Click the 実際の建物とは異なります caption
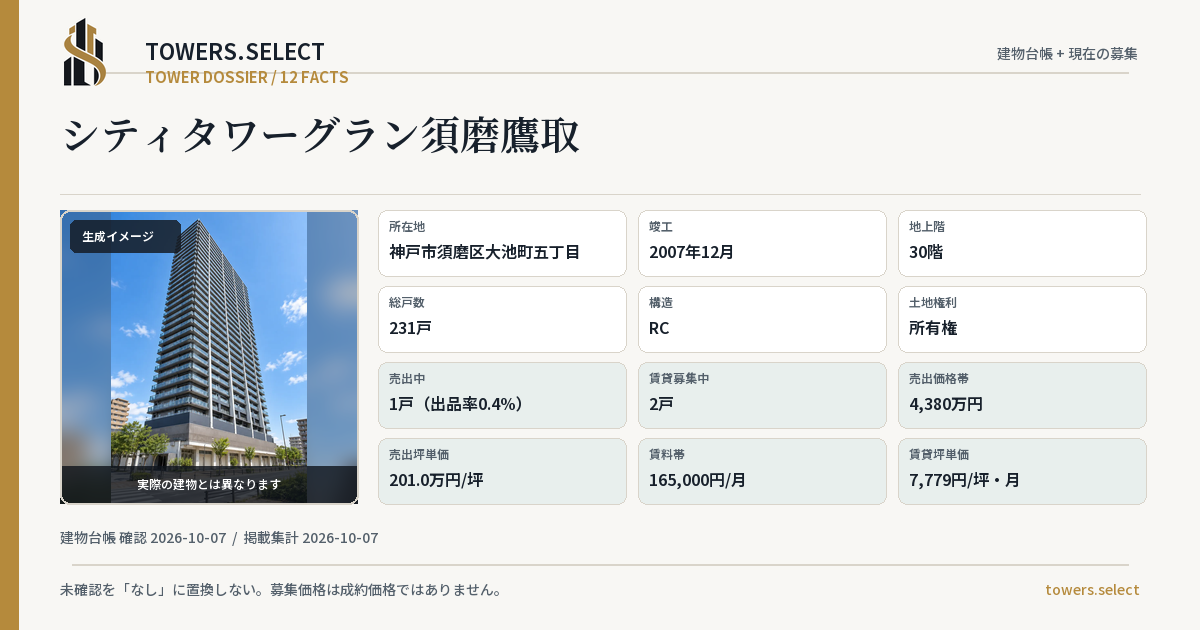The width and height of the screenshot is (1200, 630). click(x=209, y=484)
